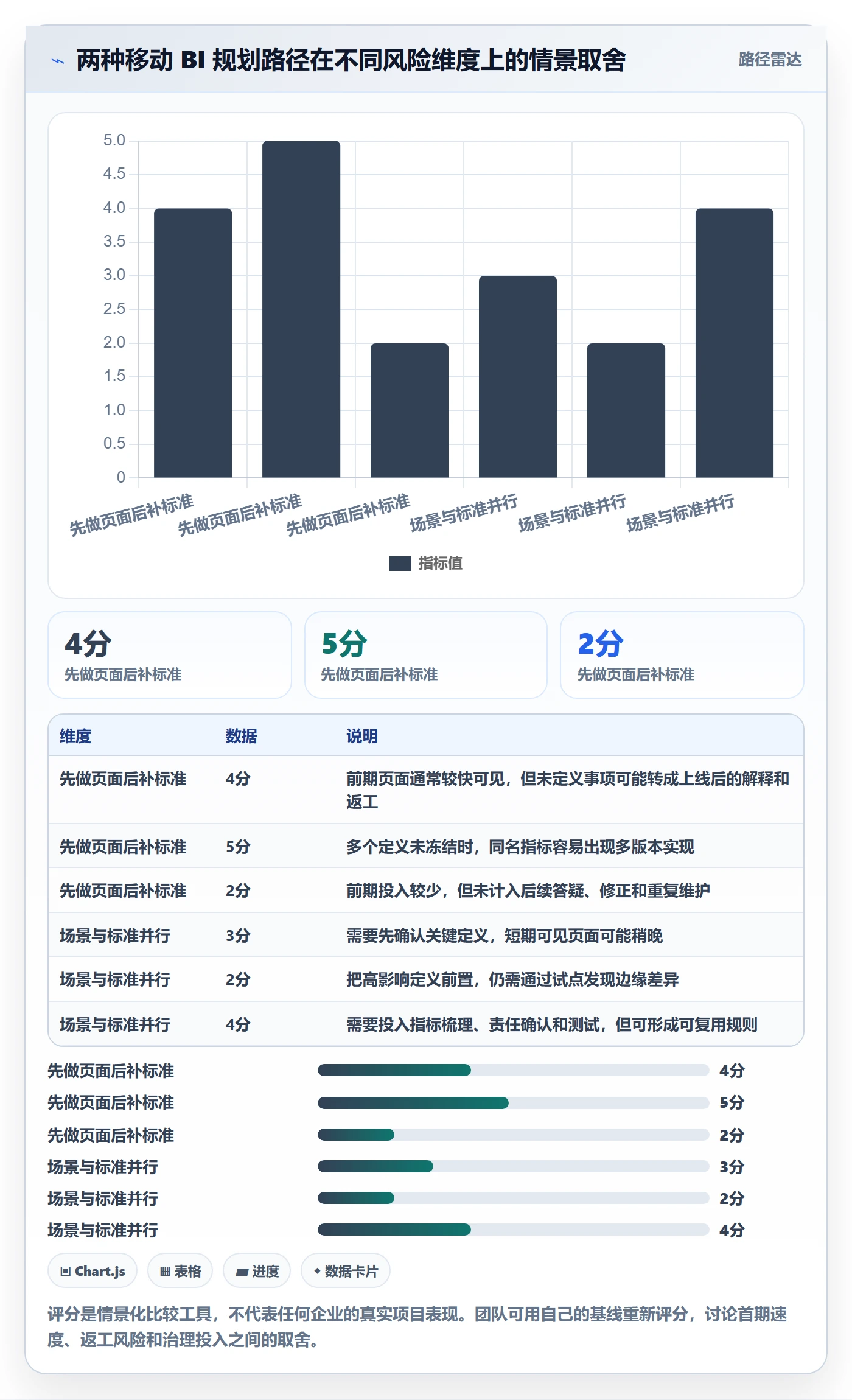Click the 维度 column header
Viewport: 852px width, 1400px height.
coord(75,736)
